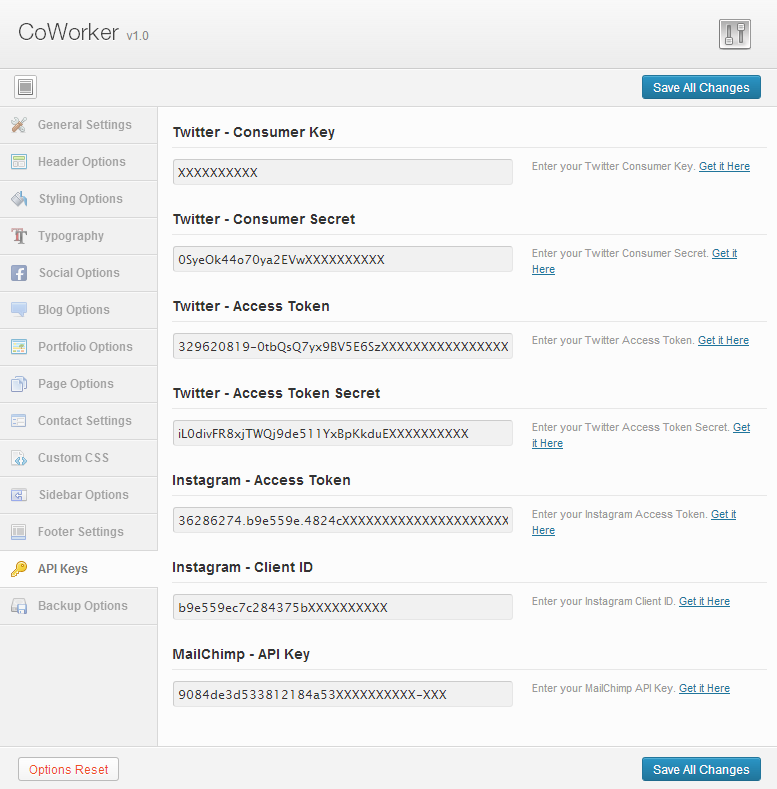
Task: Click the Twitter - Access Token Secret heading
Action: (276, 393)
